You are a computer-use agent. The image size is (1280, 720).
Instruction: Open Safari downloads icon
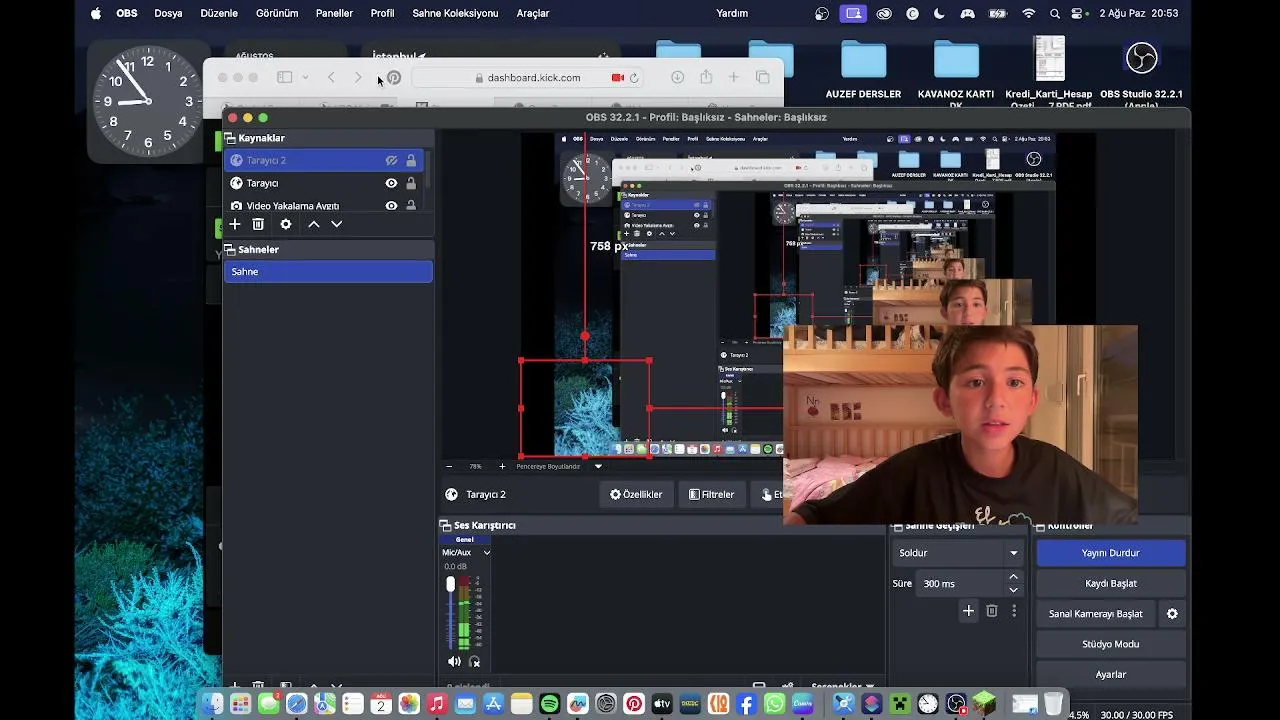[x=677, y=77]
